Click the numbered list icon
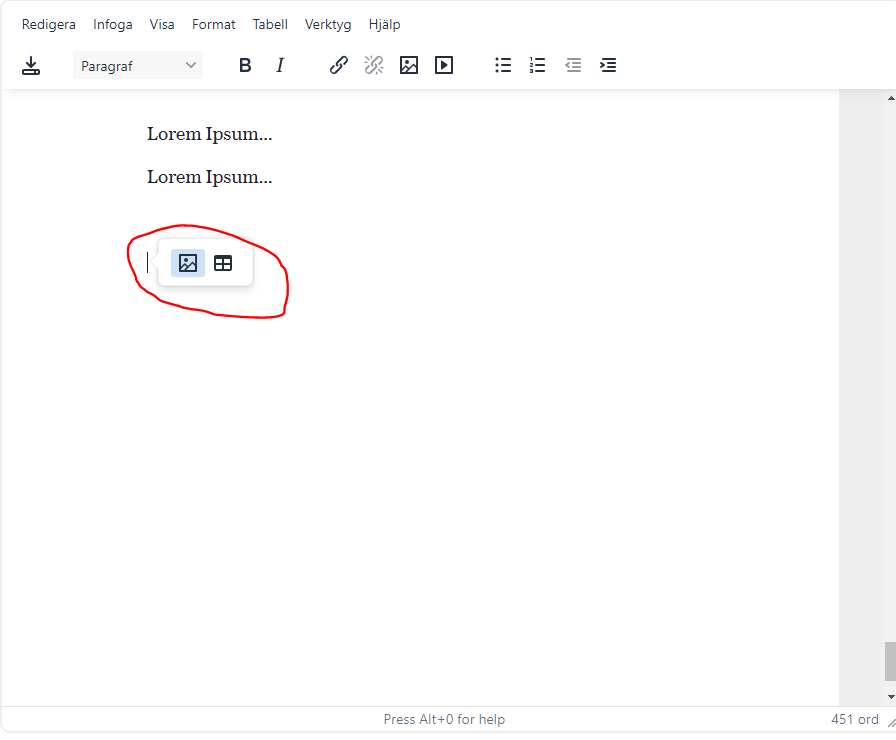Viewport: 896px width, 740px height. [538, 66]
